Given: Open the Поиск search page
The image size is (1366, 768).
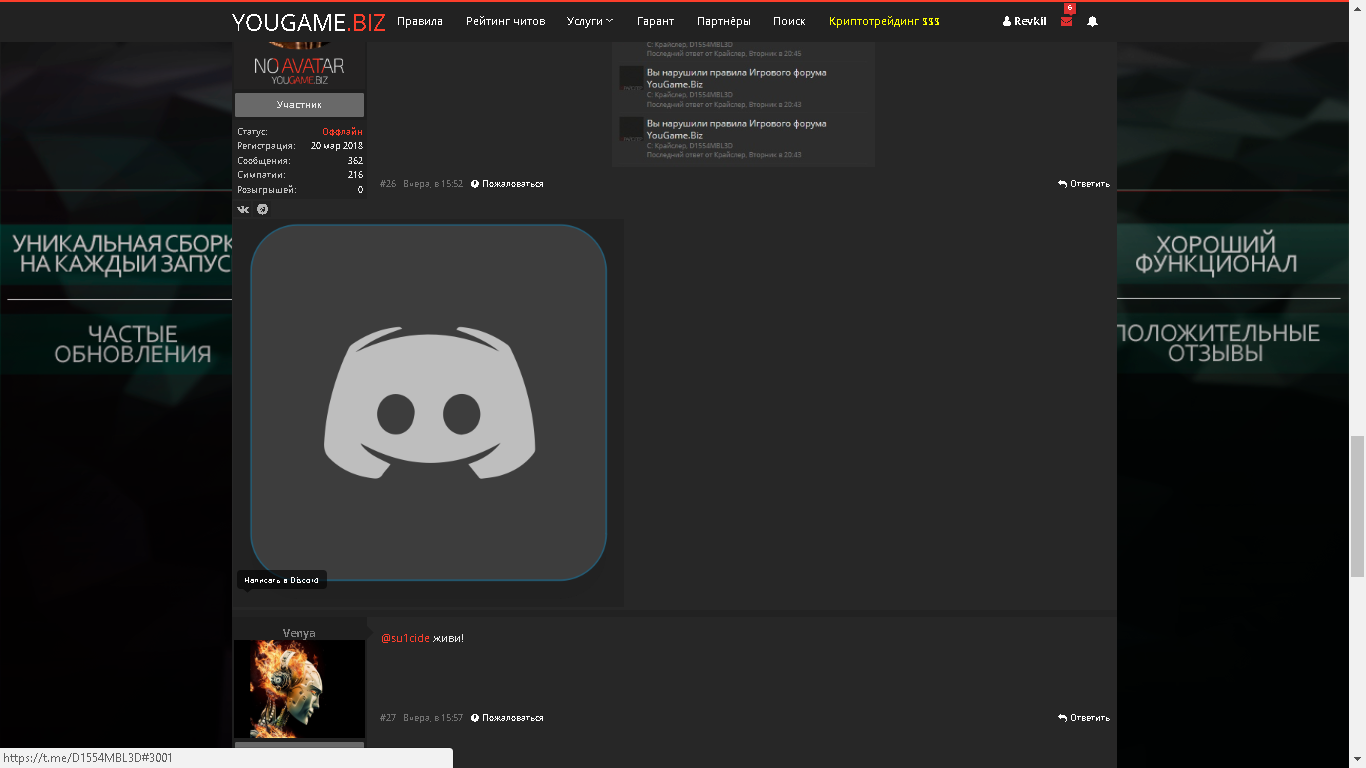Looking at the screenshot, I should coord(789,21).
